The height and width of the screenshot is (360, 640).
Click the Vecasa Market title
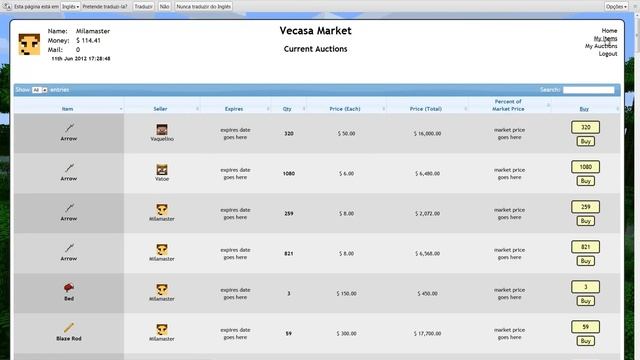316,31
